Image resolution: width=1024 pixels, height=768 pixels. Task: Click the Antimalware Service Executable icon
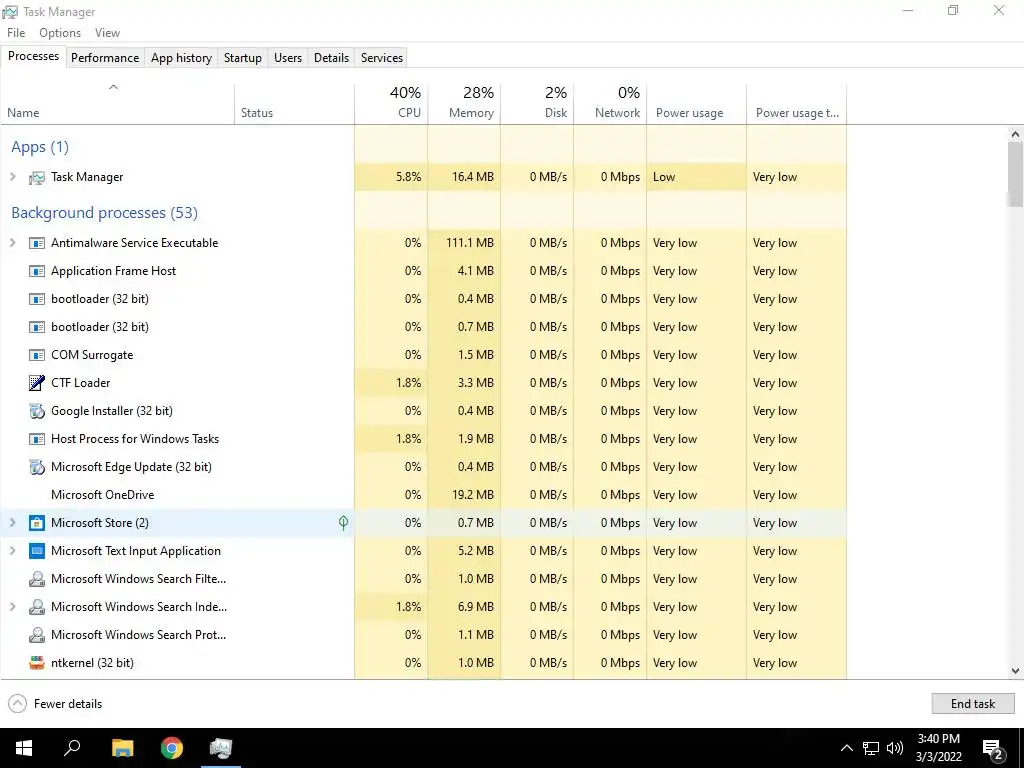37,243
